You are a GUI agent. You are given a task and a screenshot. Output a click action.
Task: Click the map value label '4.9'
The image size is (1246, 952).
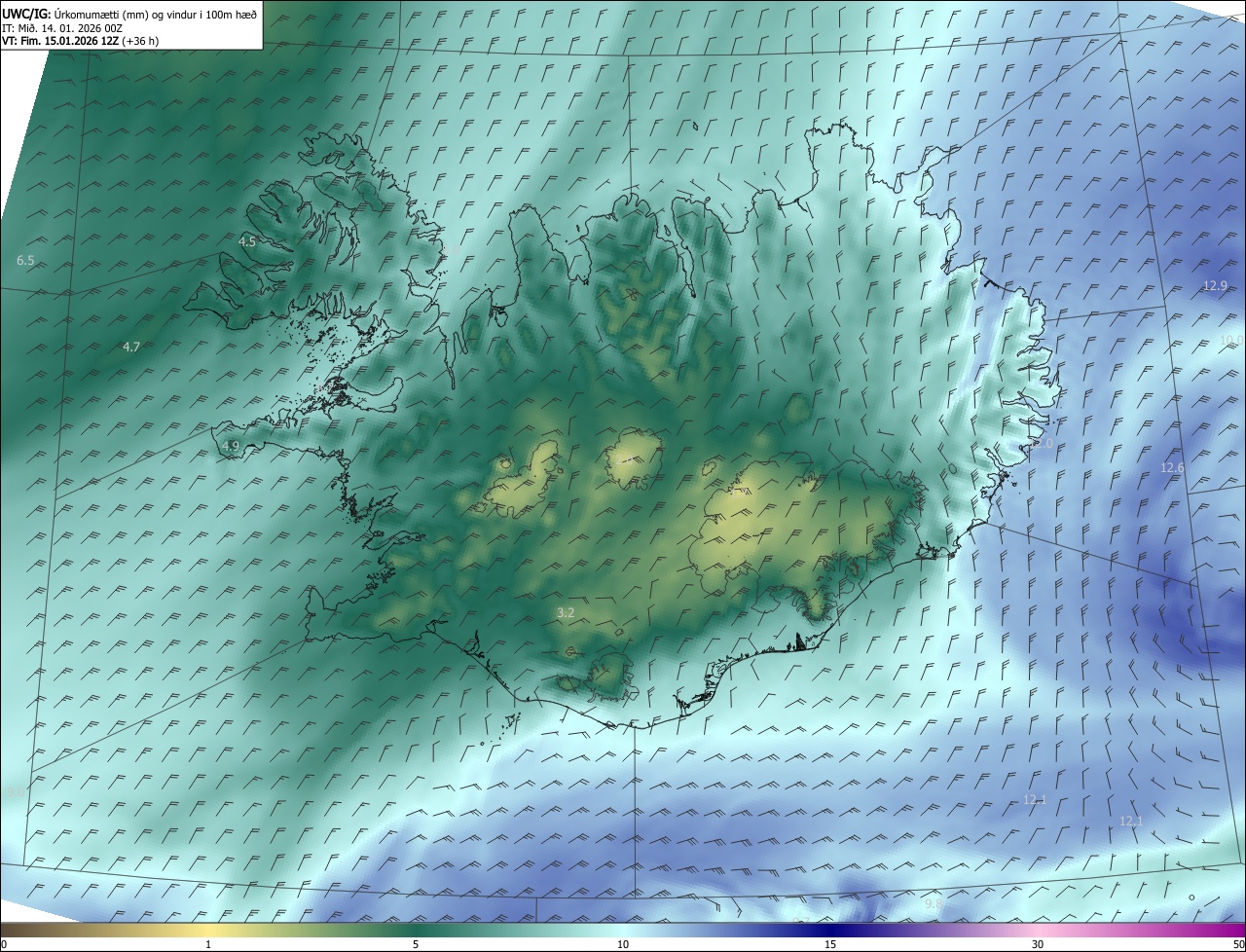tap(231, 446)
